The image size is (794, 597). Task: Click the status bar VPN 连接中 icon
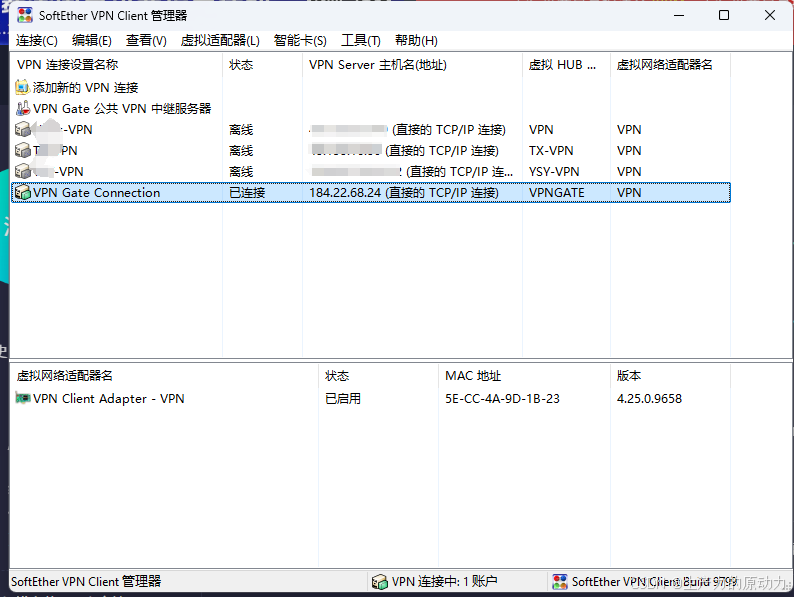[379, 582]
